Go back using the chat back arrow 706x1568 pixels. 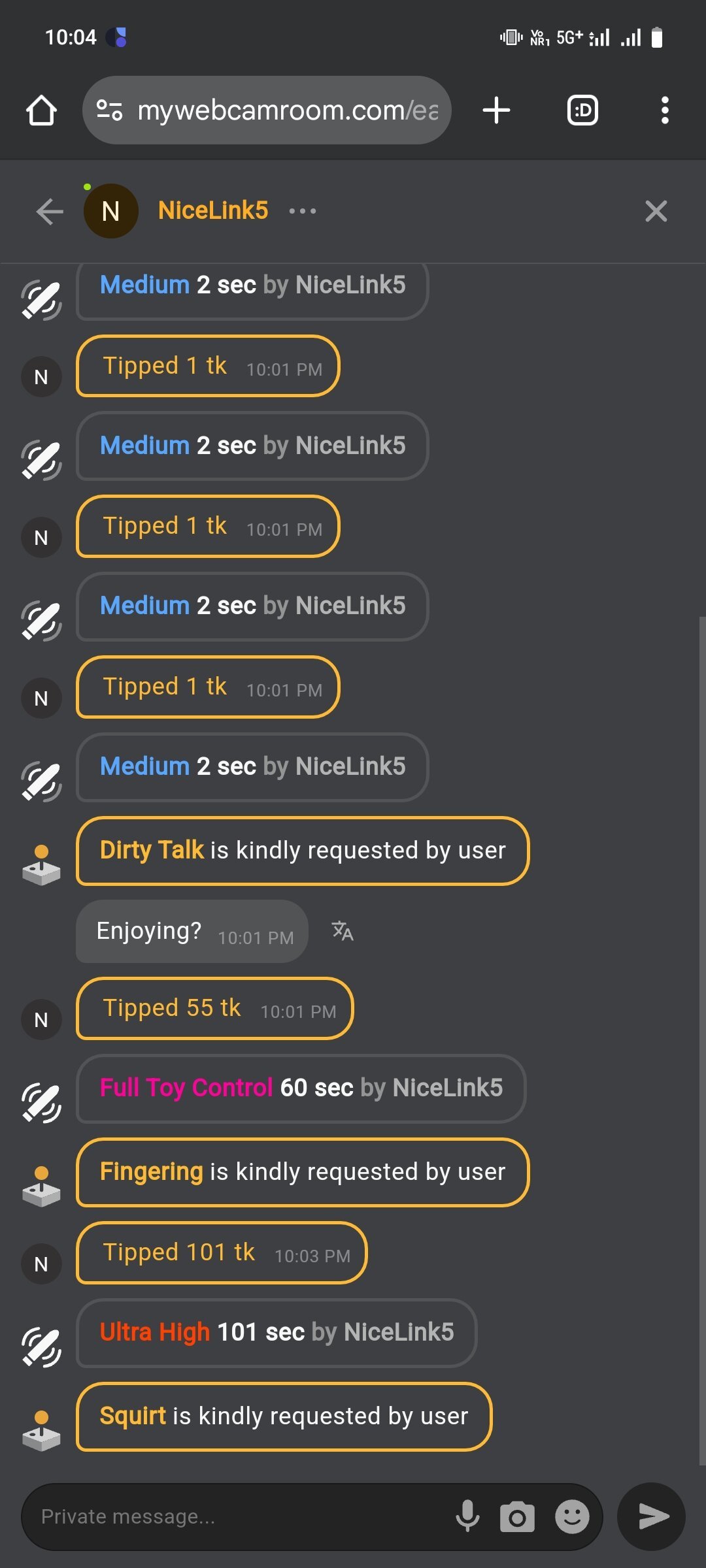coord(50,211)
